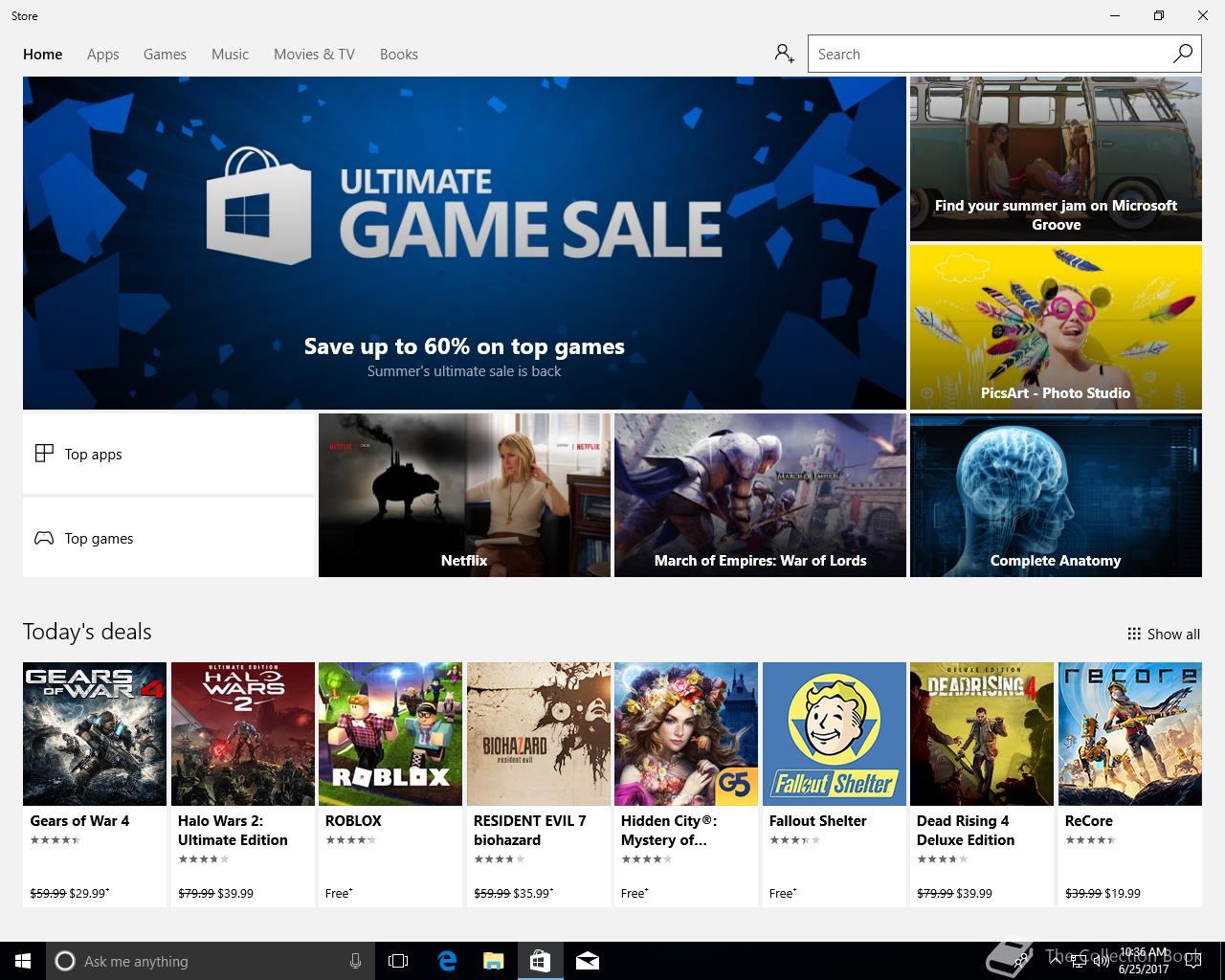
Task: Go to the Music tab
Action: pos(230,55)
